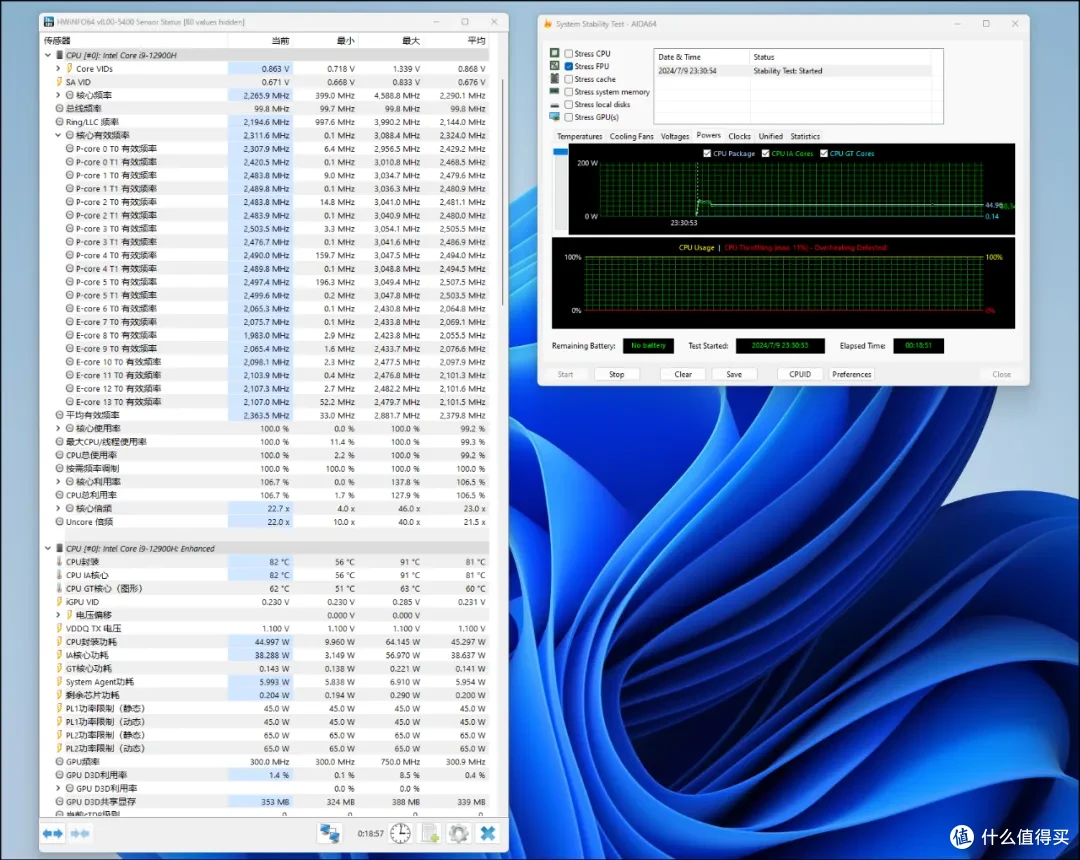Click the blue horizontal progress bar above the power graph
Viewport: 1080px width, 860px height.
click(562, 151)
